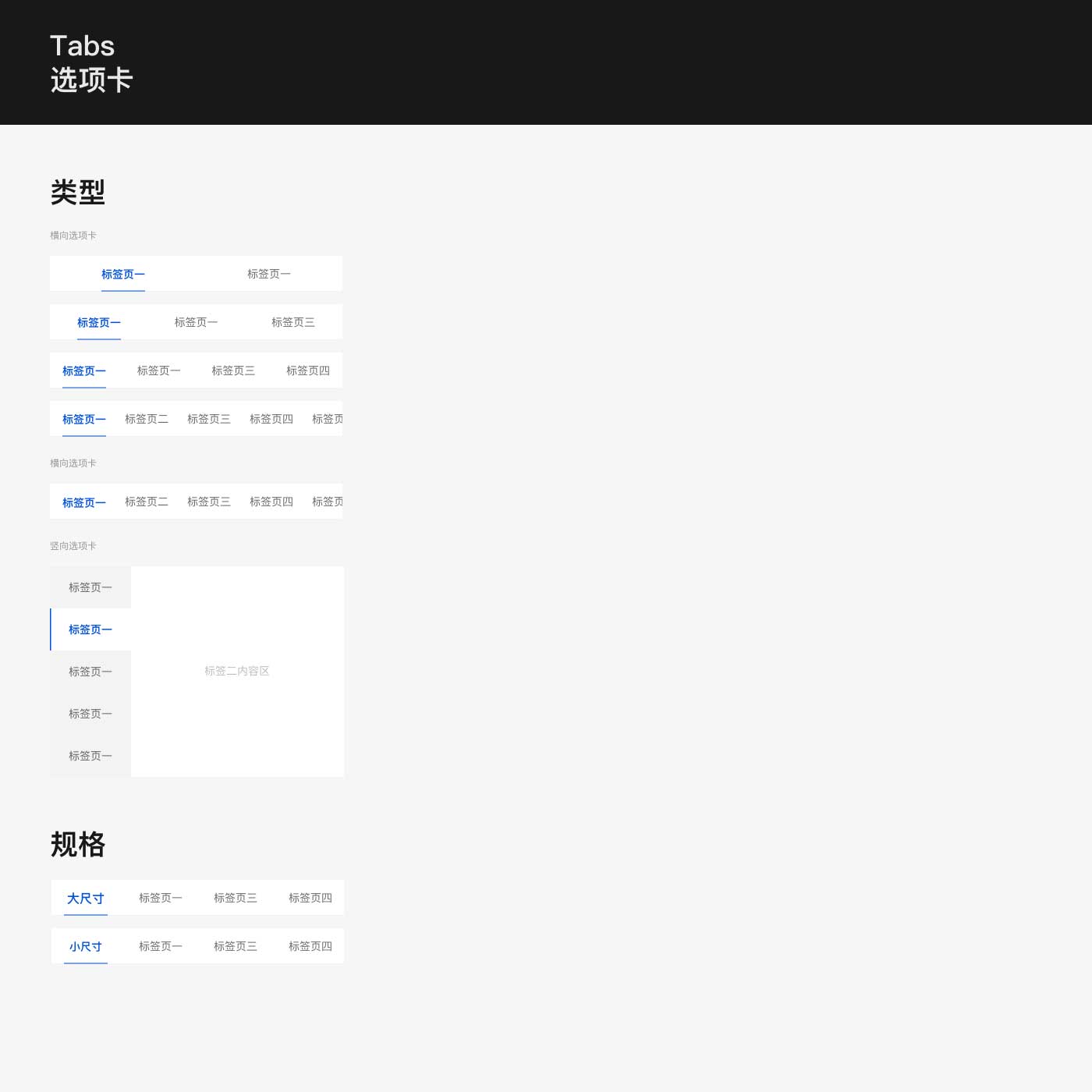Select 标签页三 in the 小尺寸 row

236,946
